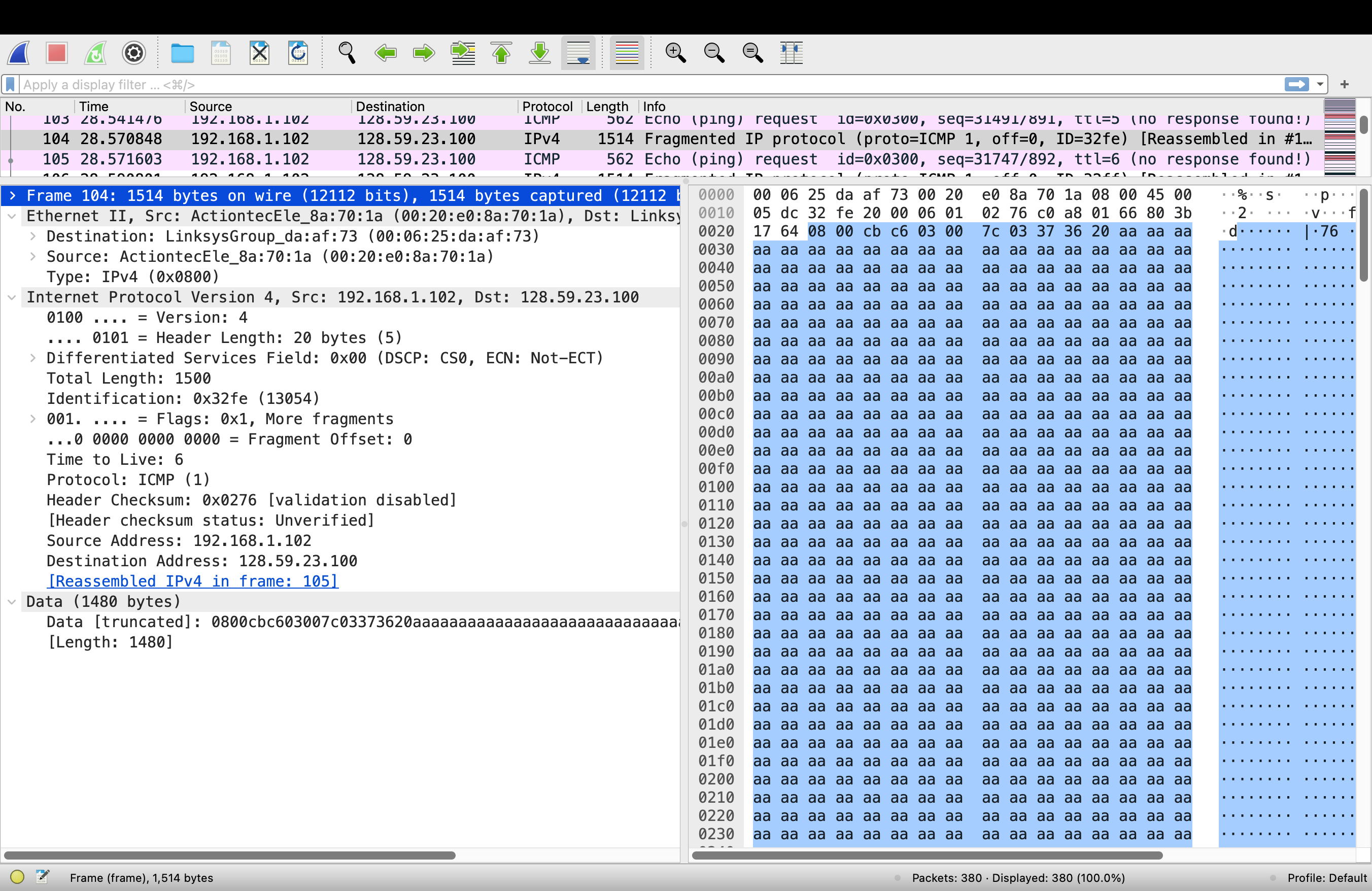Open display filter history dropdown arrow
This screenshot has height=891, width=1372.
[1320, 85]
